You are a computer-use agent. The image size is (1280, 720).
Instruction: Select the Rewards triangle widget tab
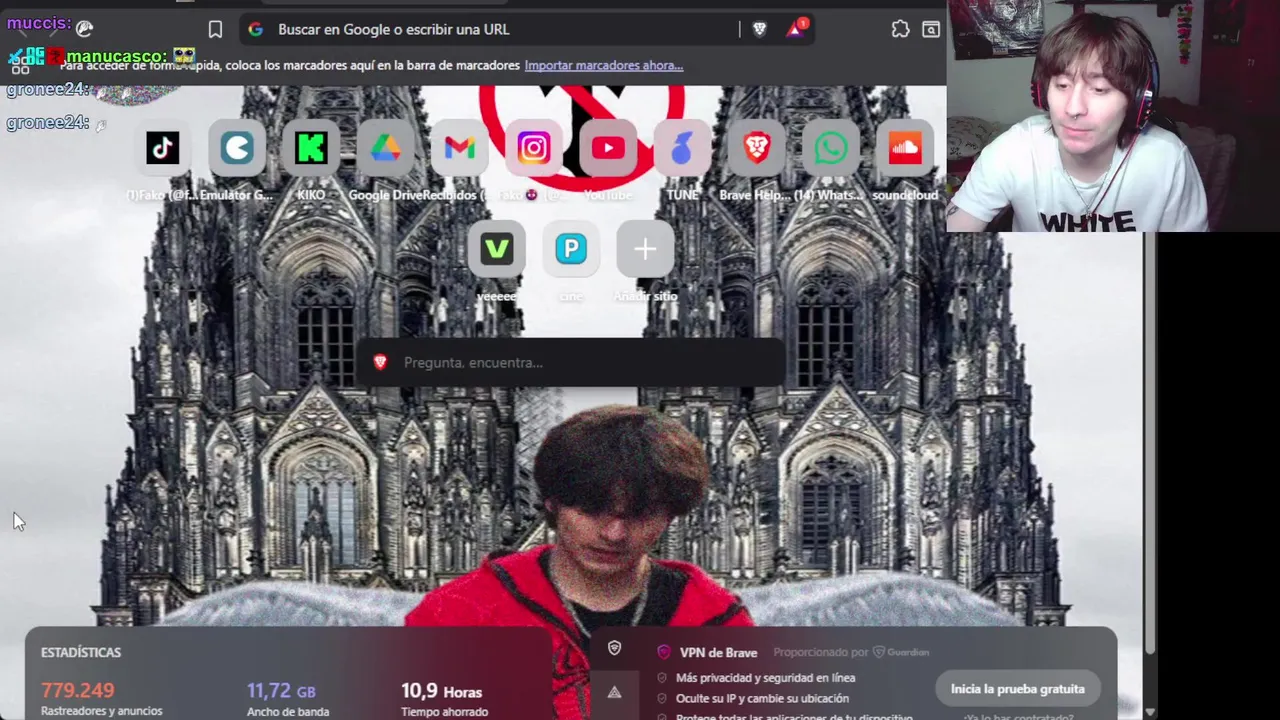coord(614,692)
